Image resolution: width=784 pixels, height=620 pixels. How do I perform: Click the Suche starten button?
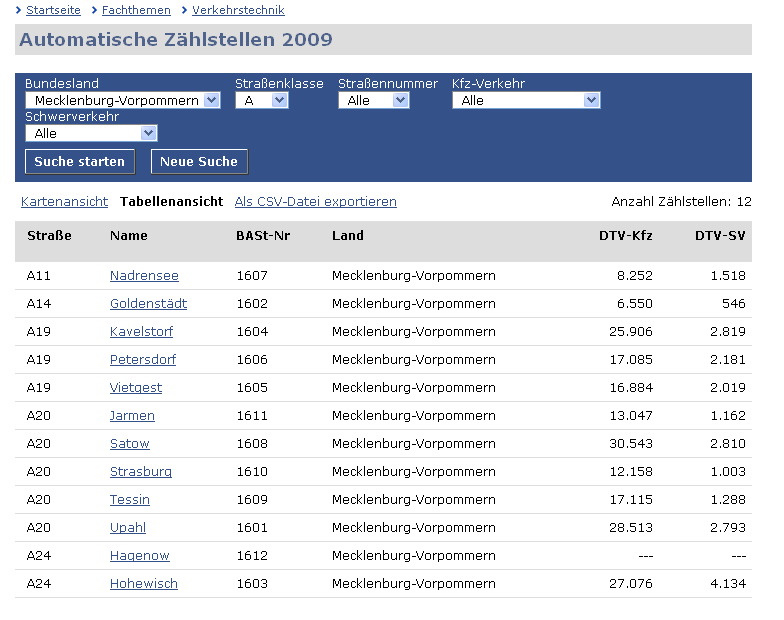point(80,162)
